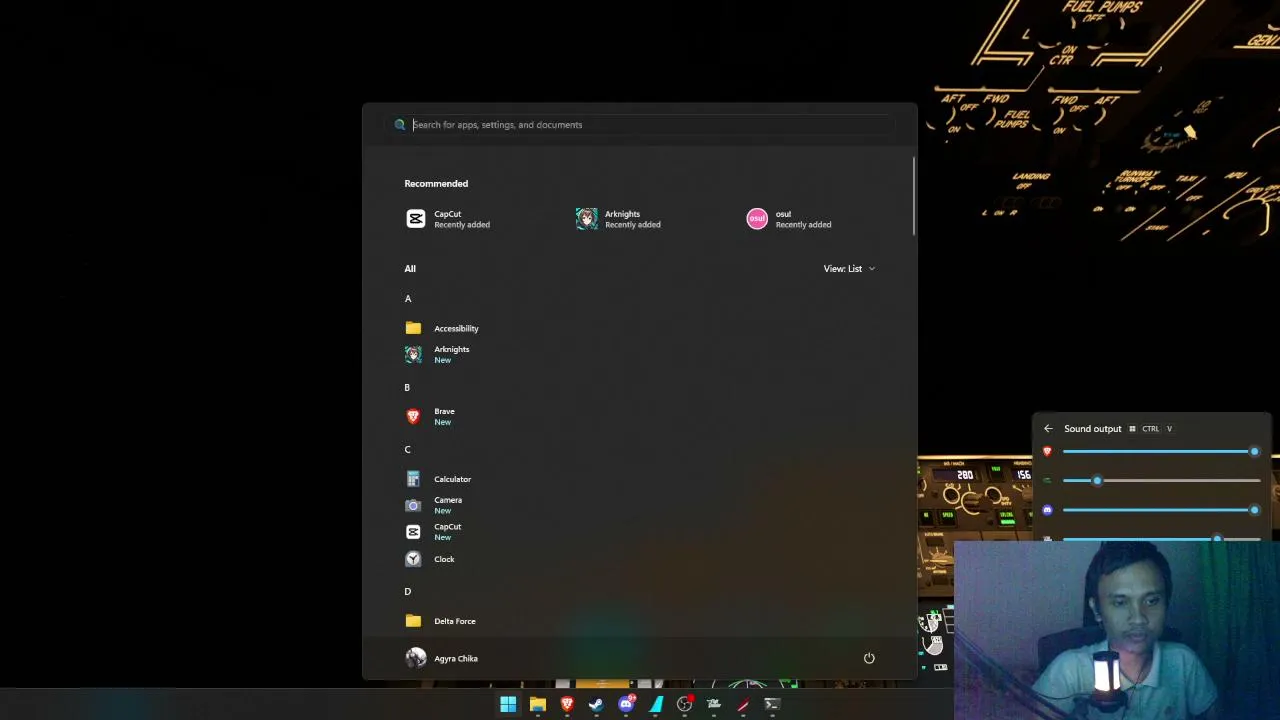Open File Explorer from the taskbar

538,704
